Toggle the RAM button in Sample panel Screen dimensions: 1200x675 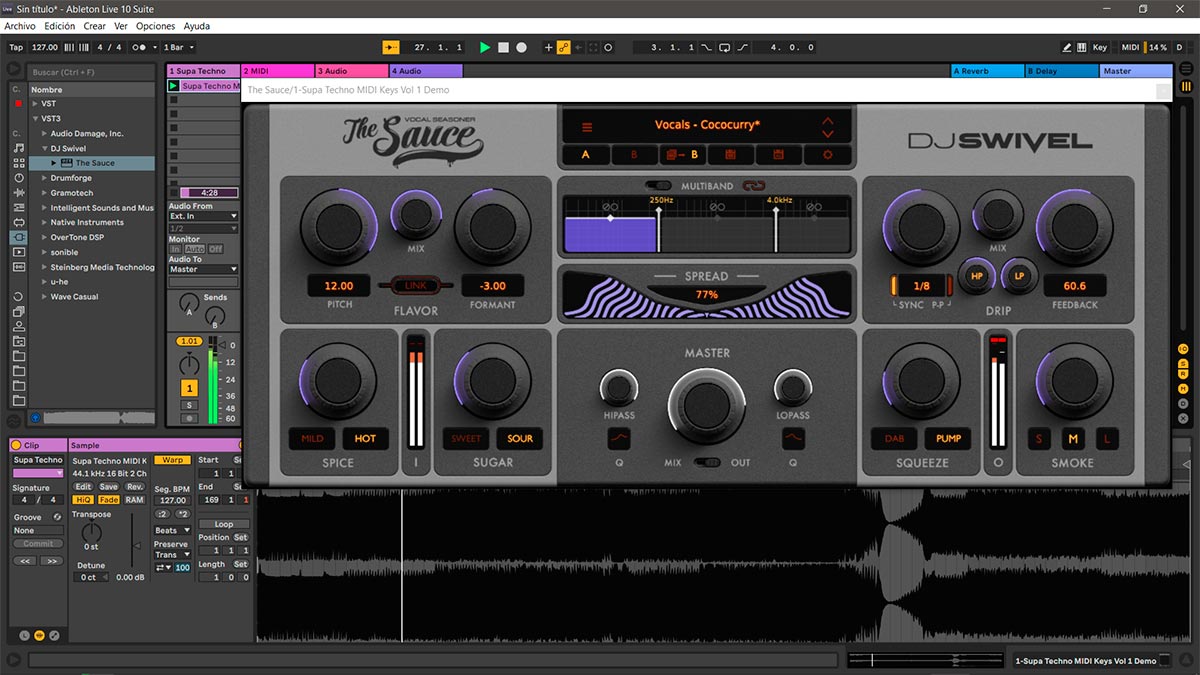click(x=134, y=499)
